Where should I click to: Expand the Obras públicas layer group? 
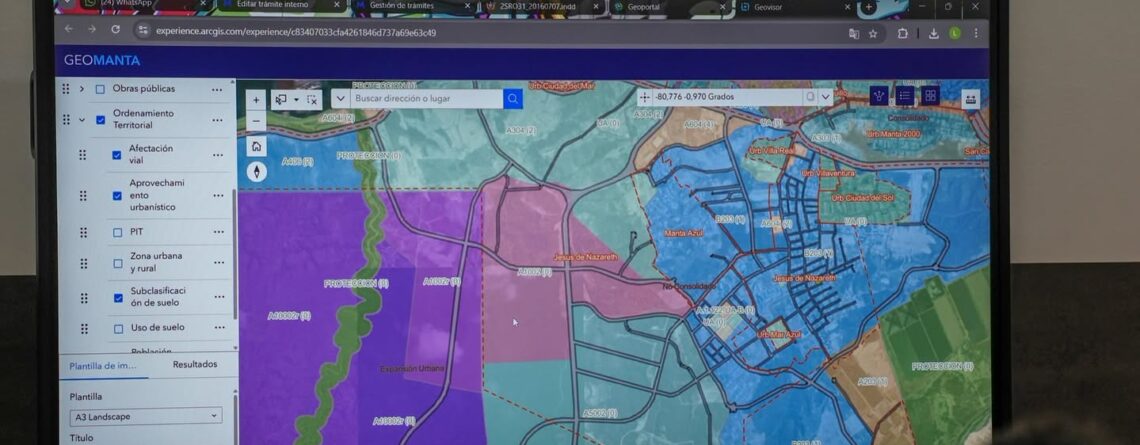click(x=82, y=89)
